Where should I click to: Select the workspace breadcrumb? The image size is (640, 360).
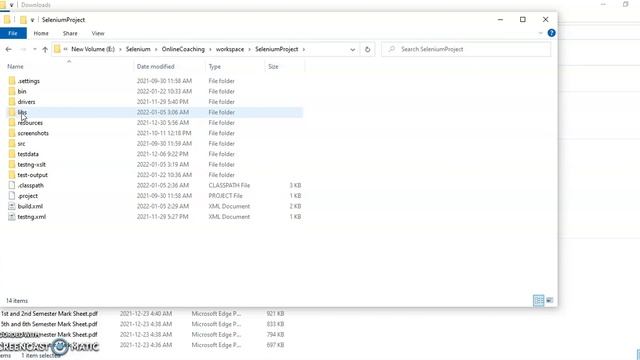(x=230, y=49)
